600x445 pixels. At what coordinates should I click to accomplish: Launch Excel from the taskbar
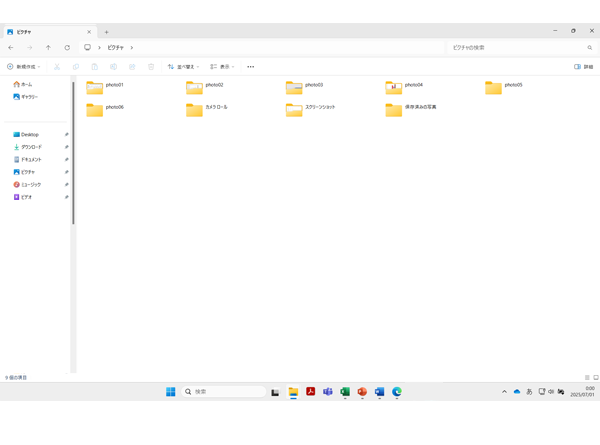pyautogui.click(x=345, y=392)
